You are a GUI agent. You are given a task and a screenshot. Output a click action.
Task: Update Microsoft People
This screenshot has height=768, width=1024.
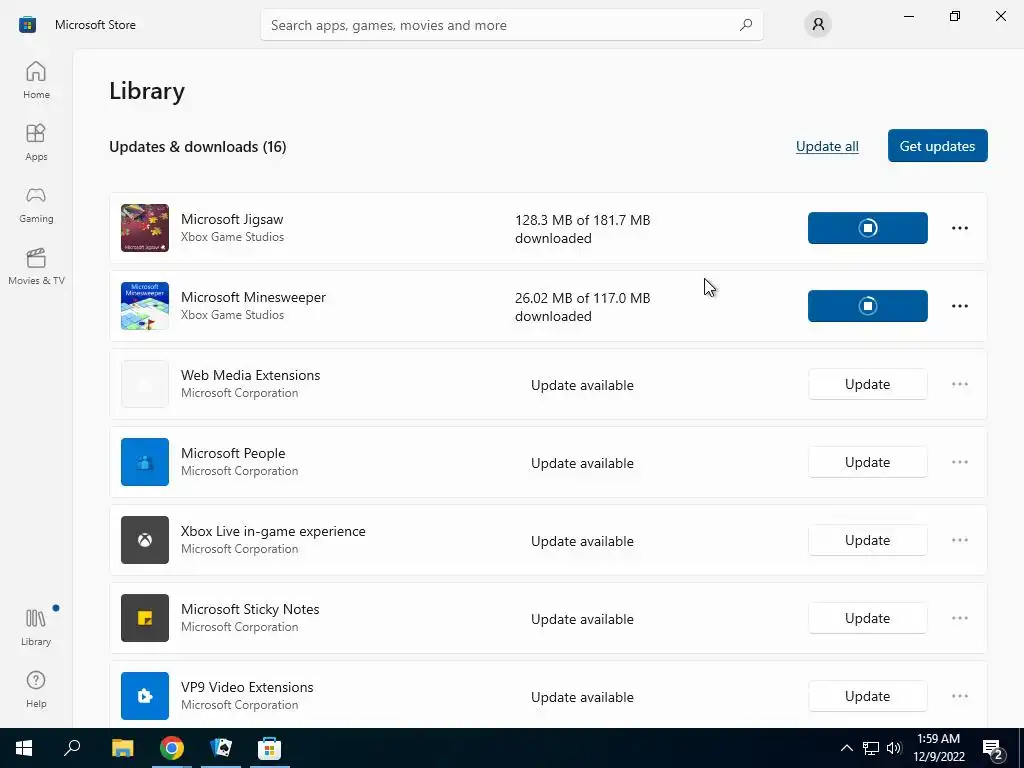(x=867, y=462)
